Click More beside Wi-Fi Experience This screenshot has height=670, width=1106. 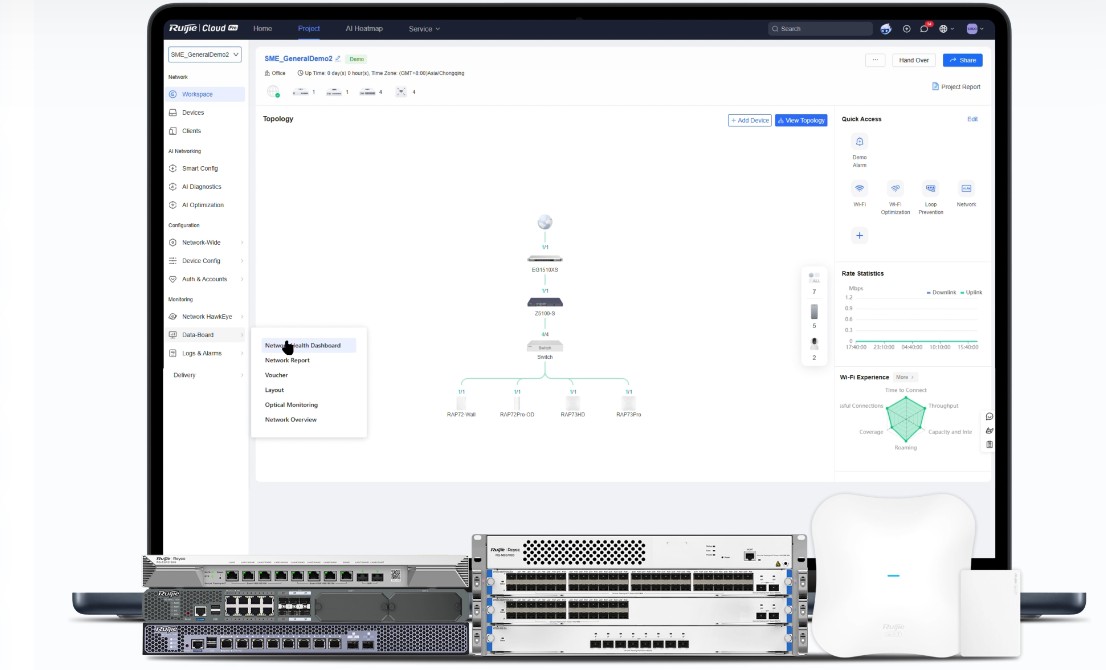(904, 377)
